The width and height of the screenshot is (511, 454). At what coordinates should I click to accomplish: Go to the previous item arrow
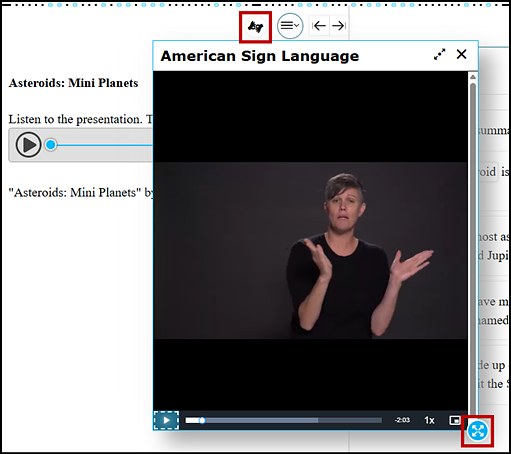319,26
